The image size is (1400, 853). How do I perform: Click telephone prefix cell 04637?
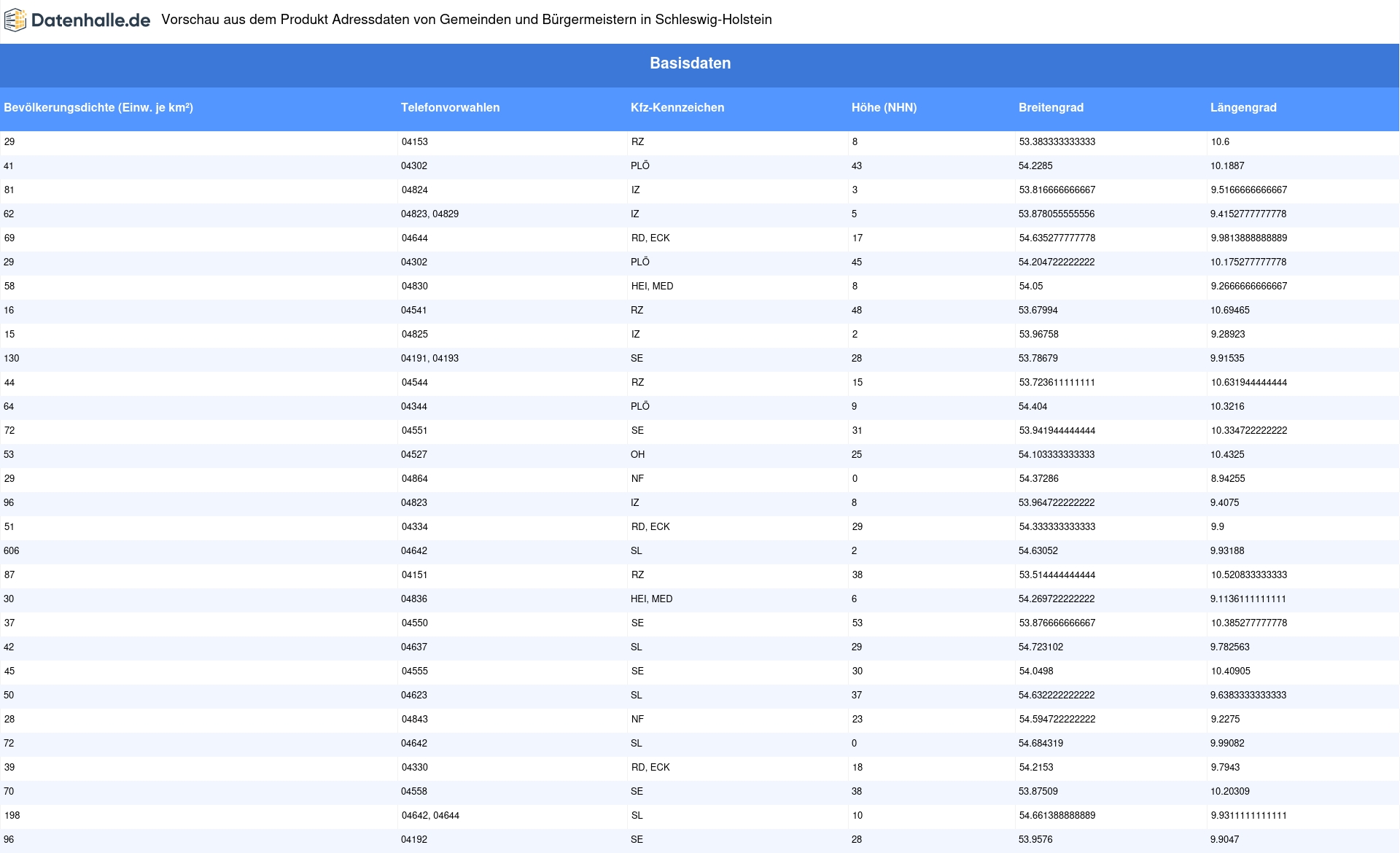[414, 647]
